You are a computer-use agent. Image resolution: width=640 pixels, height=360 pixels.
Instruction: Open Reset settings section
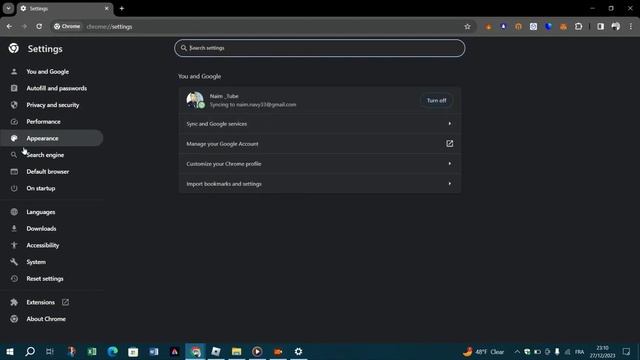point(45,279)
